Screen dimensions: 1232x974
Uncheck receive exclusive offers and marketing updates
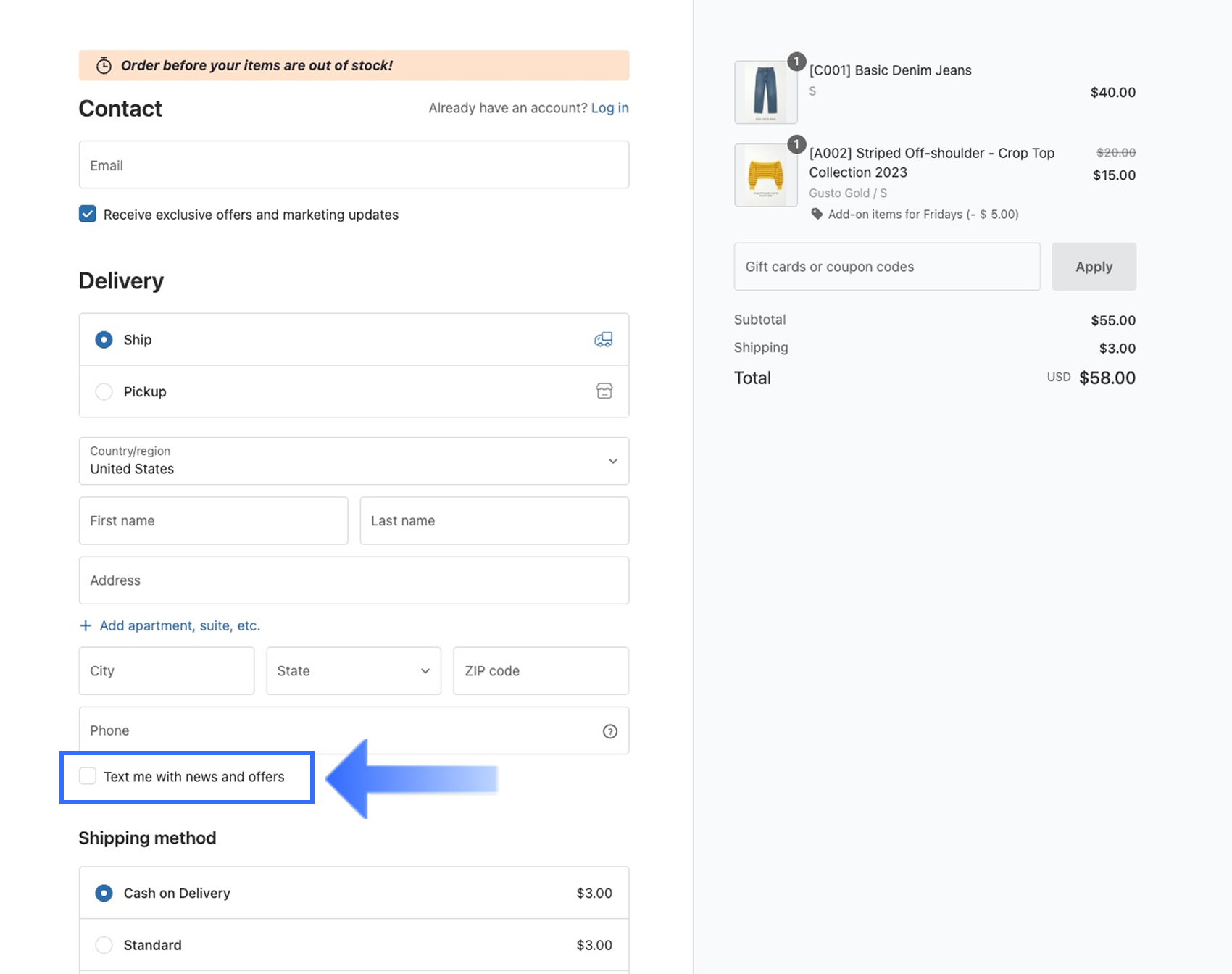pos(88,214)
